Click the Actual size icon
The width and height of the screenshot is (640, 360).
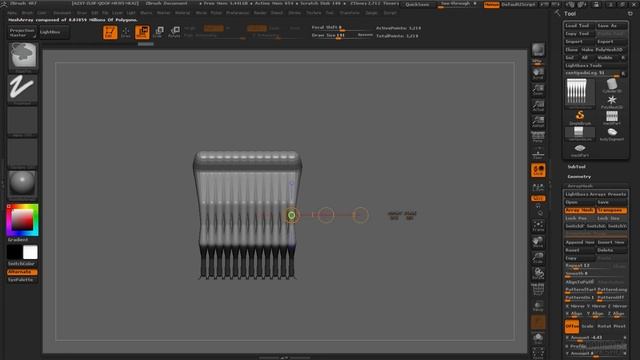coord(538,106)
